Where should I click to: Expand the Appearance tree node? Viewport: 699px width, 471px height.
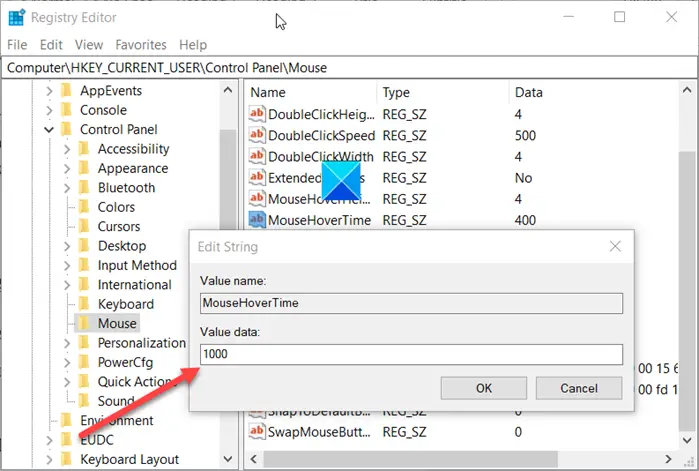(x=67, y=168)
